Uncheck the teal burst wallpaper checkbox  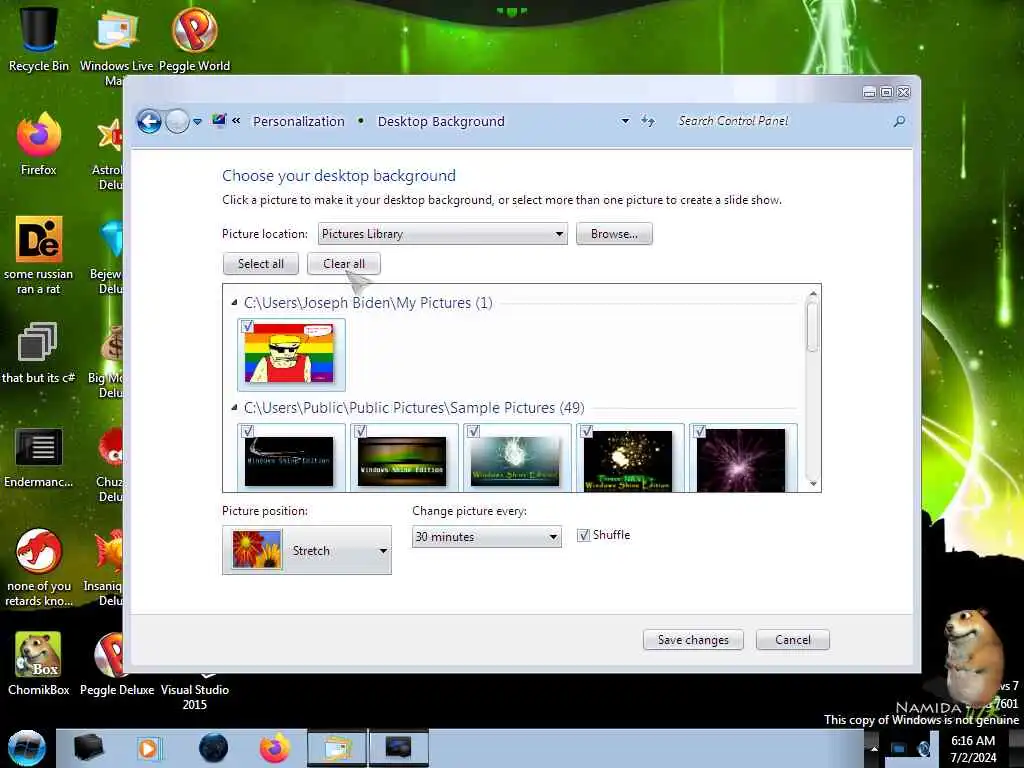(473, 431)
